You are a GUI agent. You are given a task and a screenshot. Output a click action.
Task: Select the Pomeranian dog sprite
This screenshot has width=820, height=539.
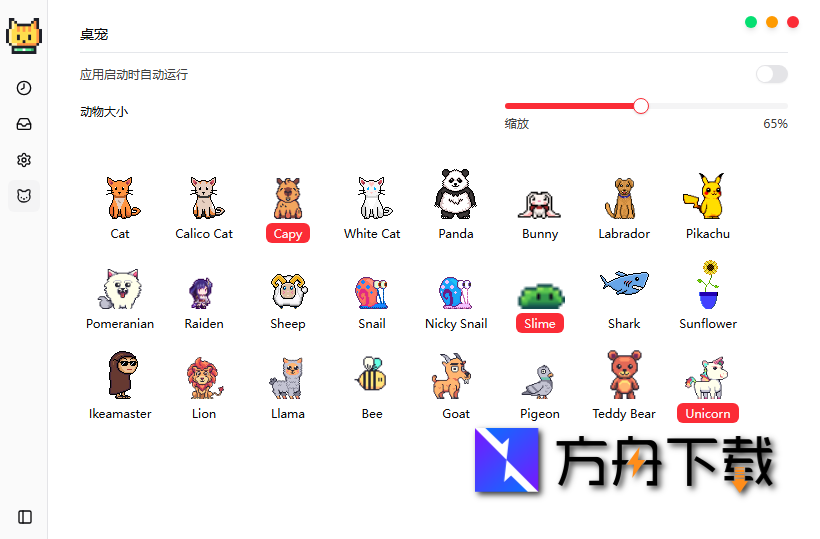120,289
